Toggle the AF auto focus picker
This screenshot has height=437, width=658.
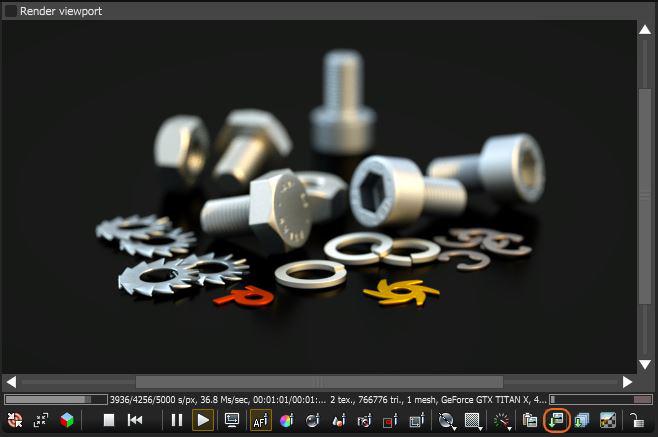click(260, 421)
